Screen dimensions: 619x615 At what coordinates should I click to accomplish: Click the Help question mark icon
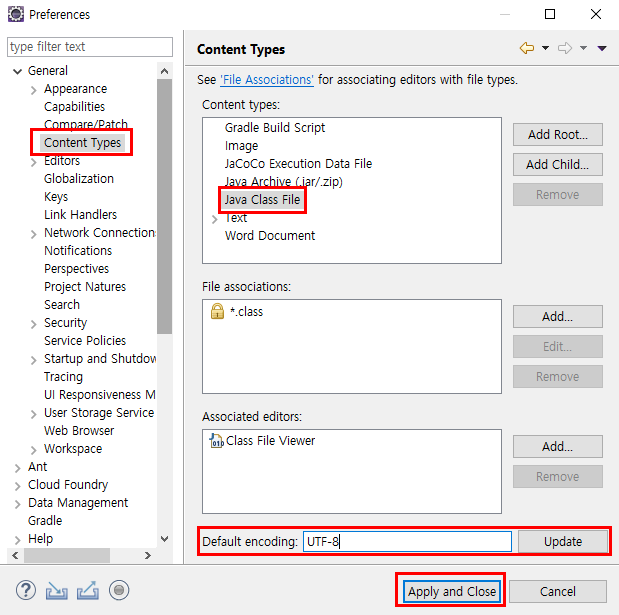(26, 590)
